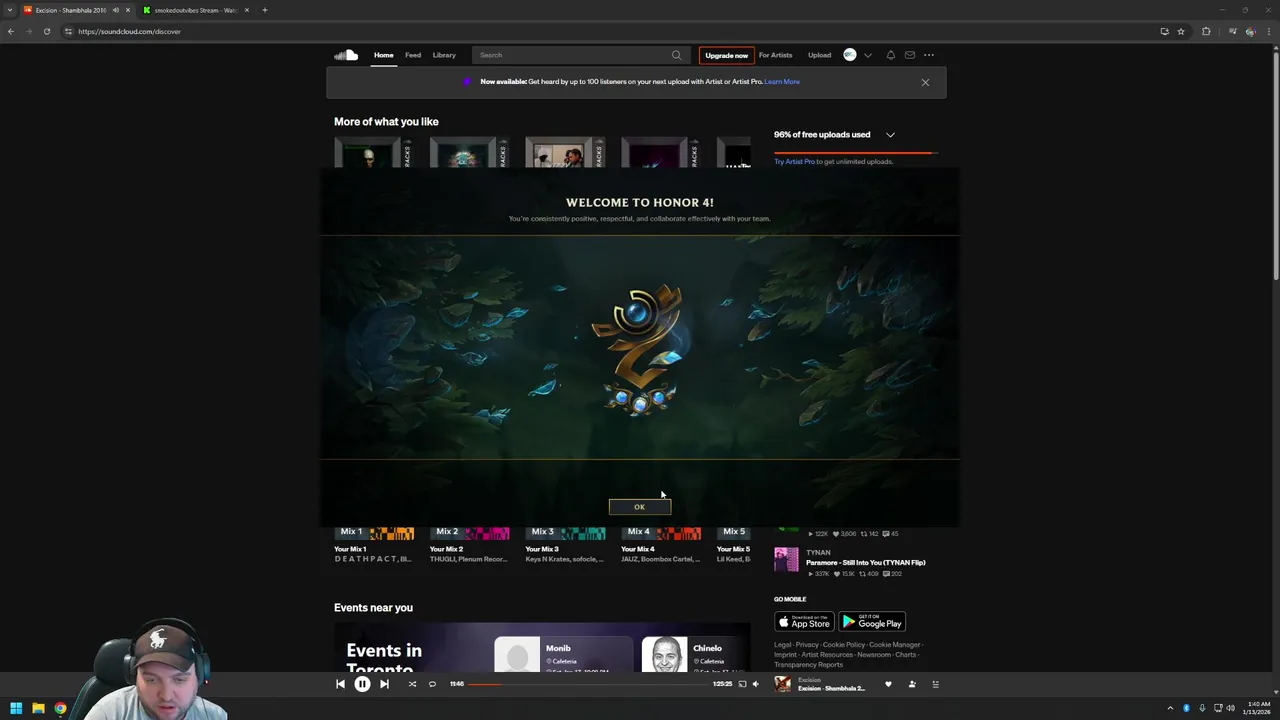1280x720 pixels.
Task: Click the Paramore track artwork thumbnail
Action: [786, 560]
